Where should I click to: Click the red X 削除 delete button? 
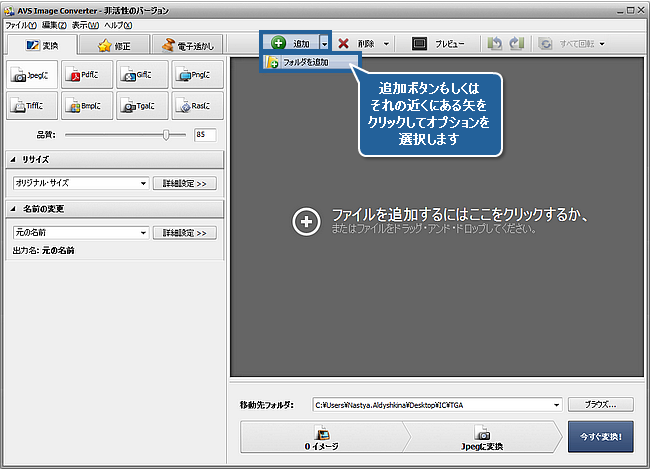pyautogui.click(x=357, y=43)
